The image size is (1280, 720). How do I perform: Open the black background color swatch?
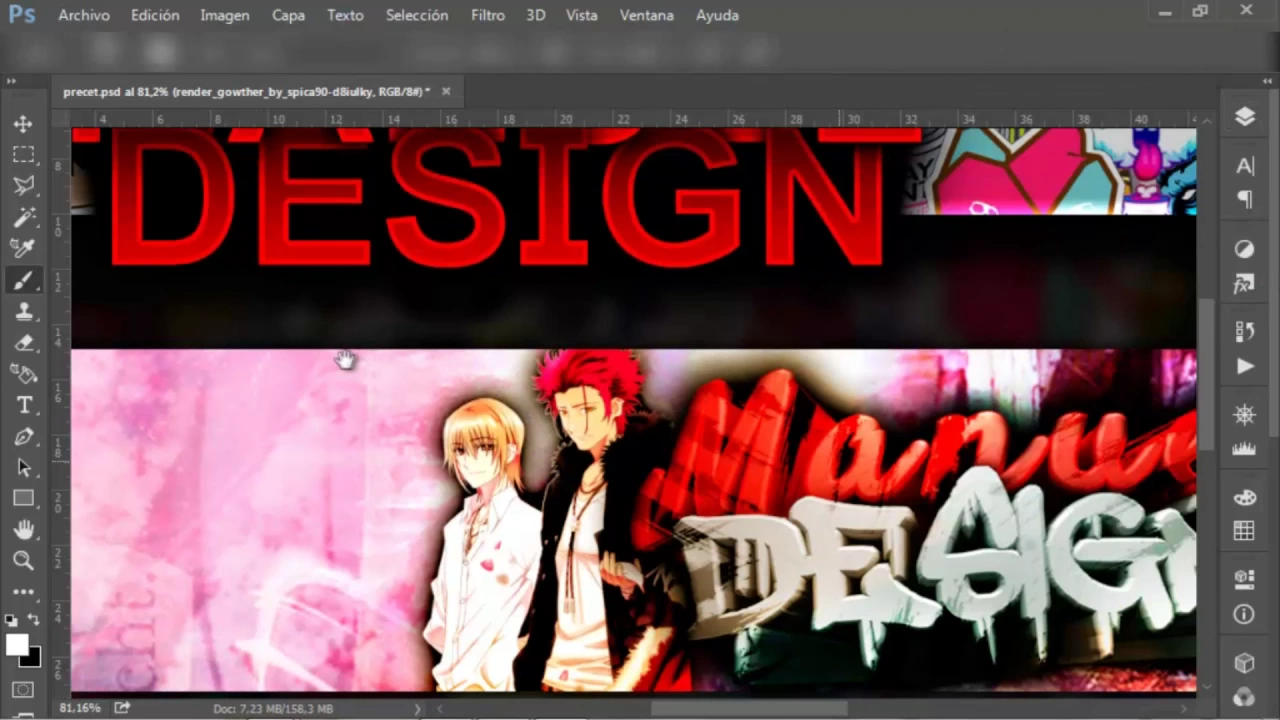coord(32,659)
